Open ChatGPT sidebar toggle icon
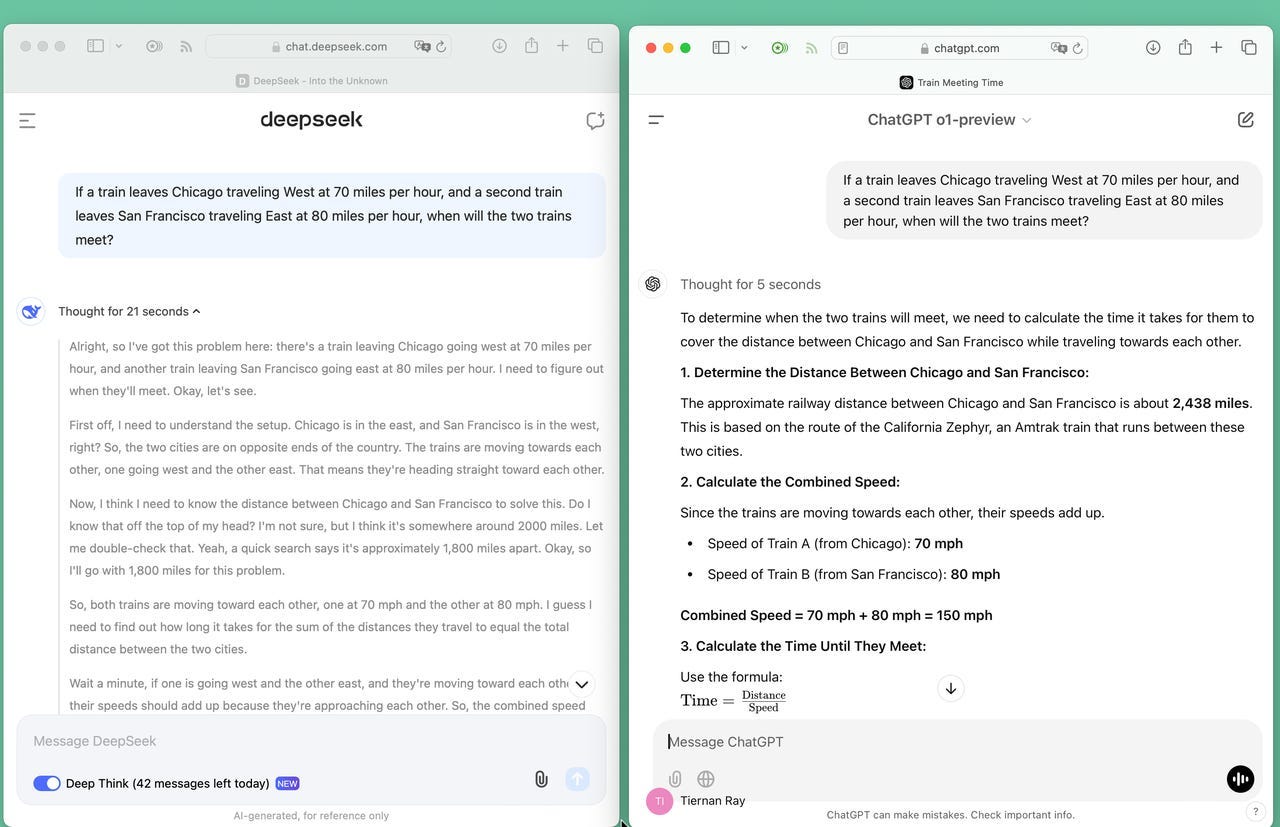The image size is (1280, 827). pyautogui.click(x=656, y=119)
